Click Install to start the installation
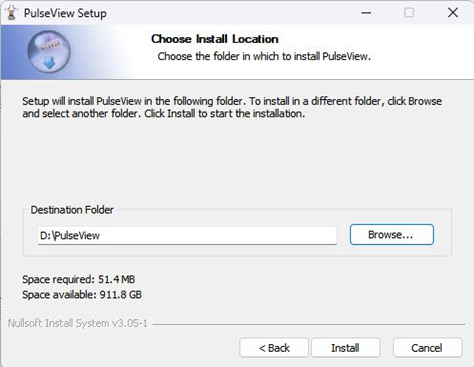 tap(345, 348)
